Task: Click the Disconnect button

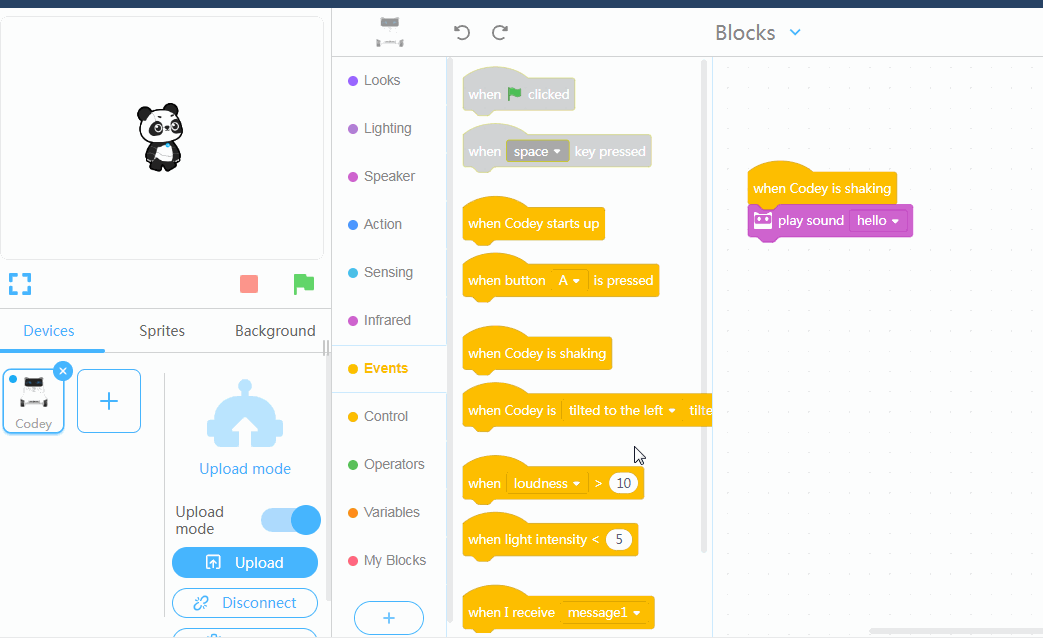Action: click(245, 603)
